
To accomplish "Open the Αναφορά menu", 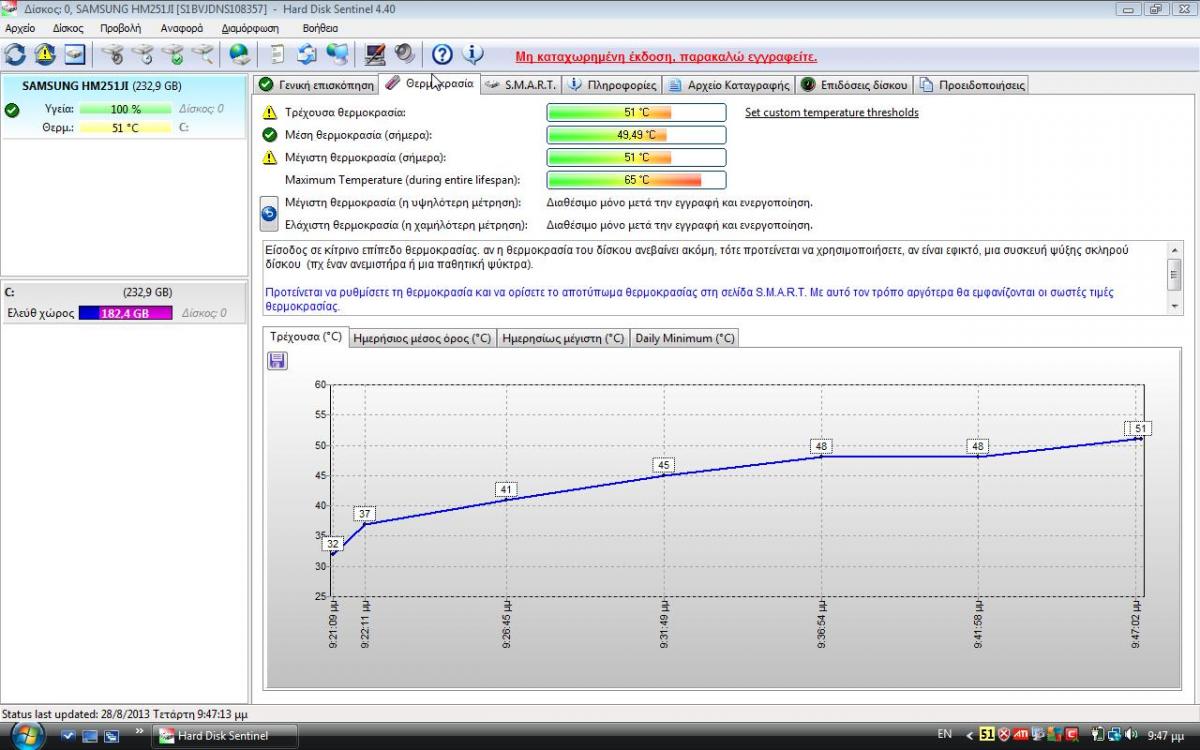I will point(180,28).
